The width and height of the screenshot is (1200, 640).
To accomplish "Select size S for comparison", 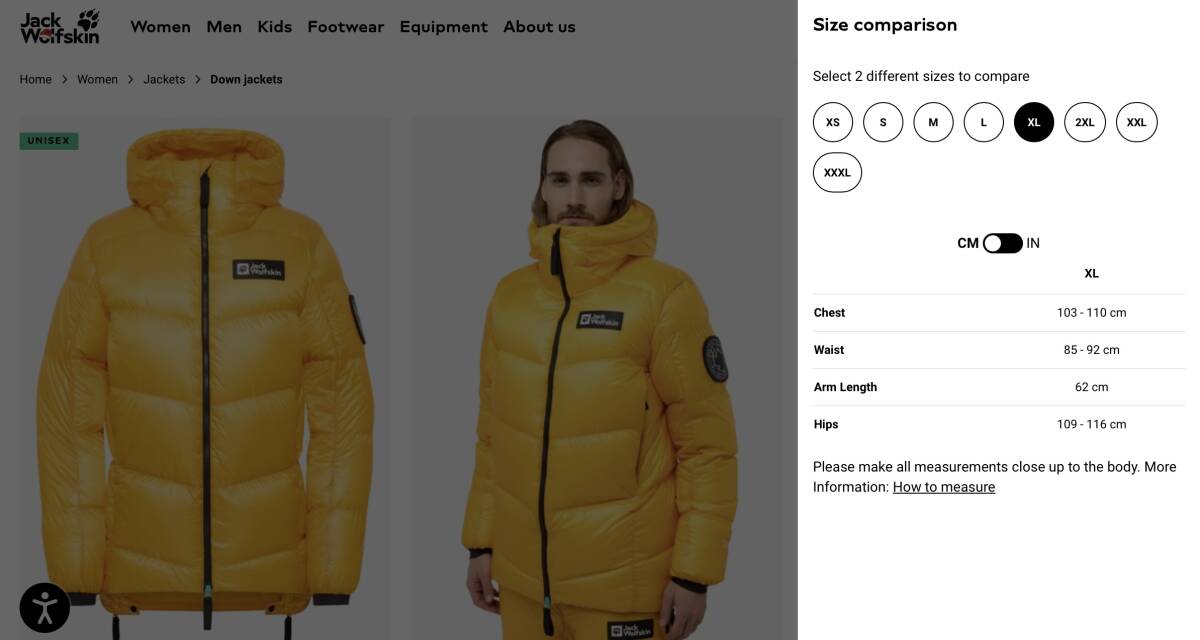I will coord(883,122).
